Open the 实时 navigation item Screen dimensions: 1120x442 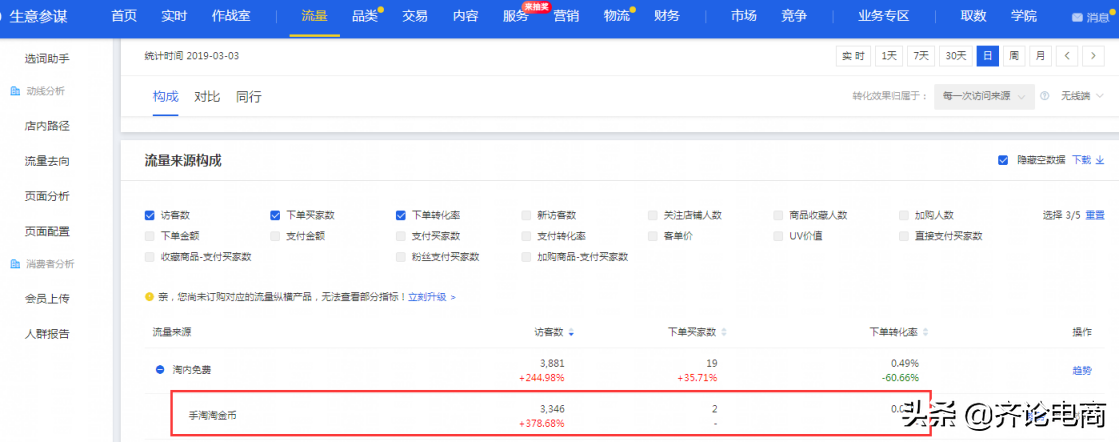174,16
